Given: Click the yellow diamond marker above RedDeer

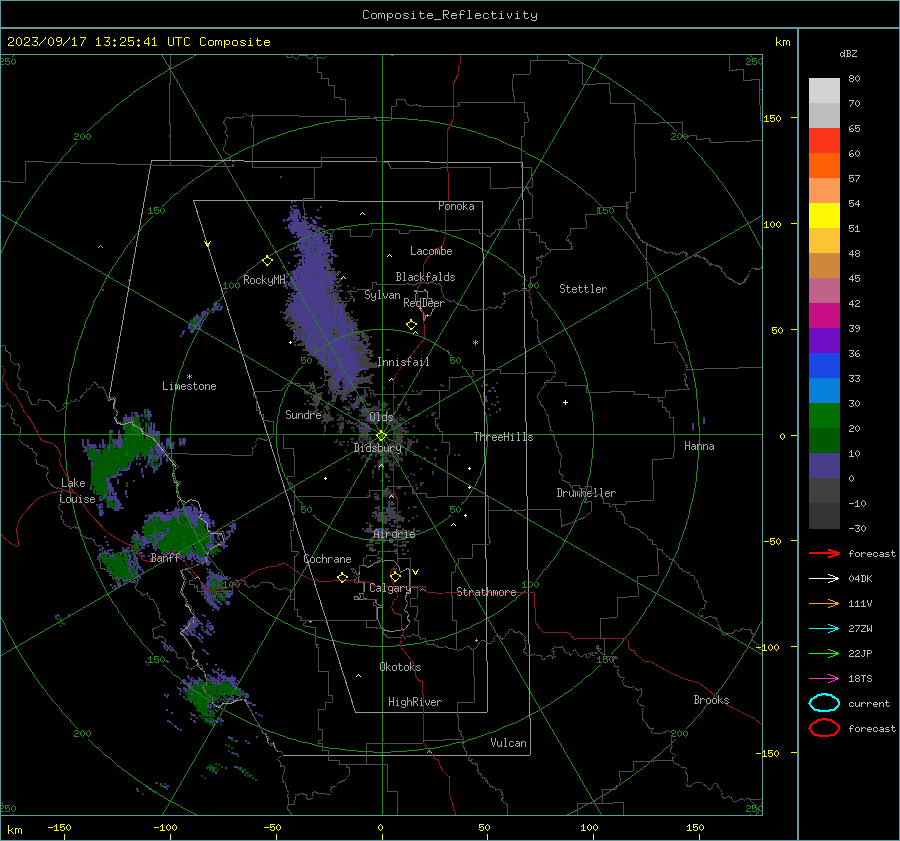Looking at the screenshot, I should pyautogui.click(x=412, y=325).
